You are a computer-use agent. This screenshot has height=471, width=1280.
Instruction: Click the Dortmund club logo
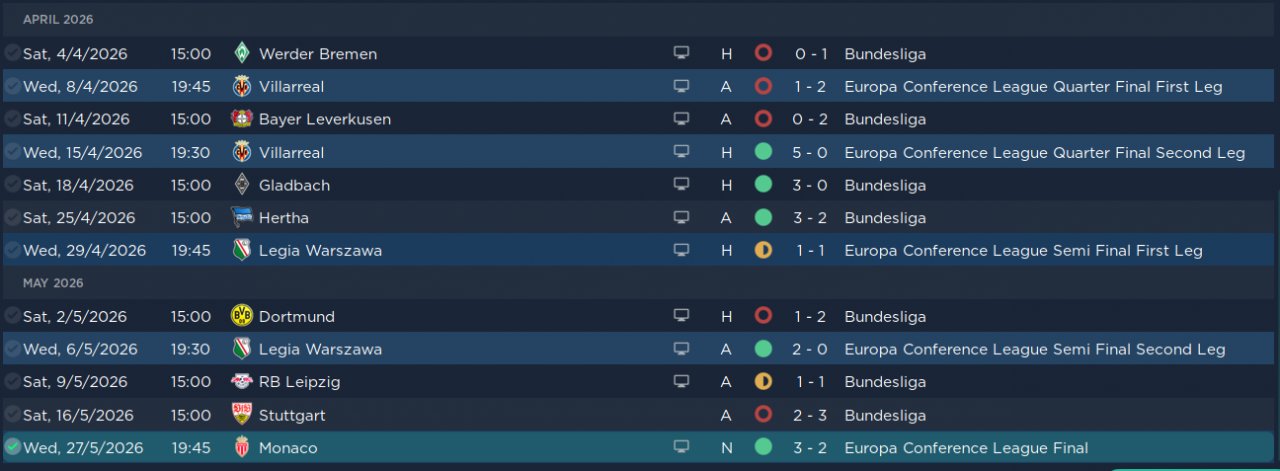pyautogui.click(x=241, y=316)
